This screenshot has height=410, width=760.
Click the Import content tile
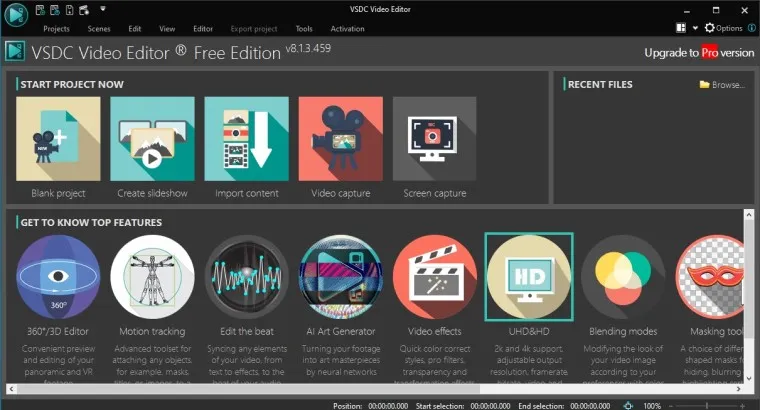point(246,139)
